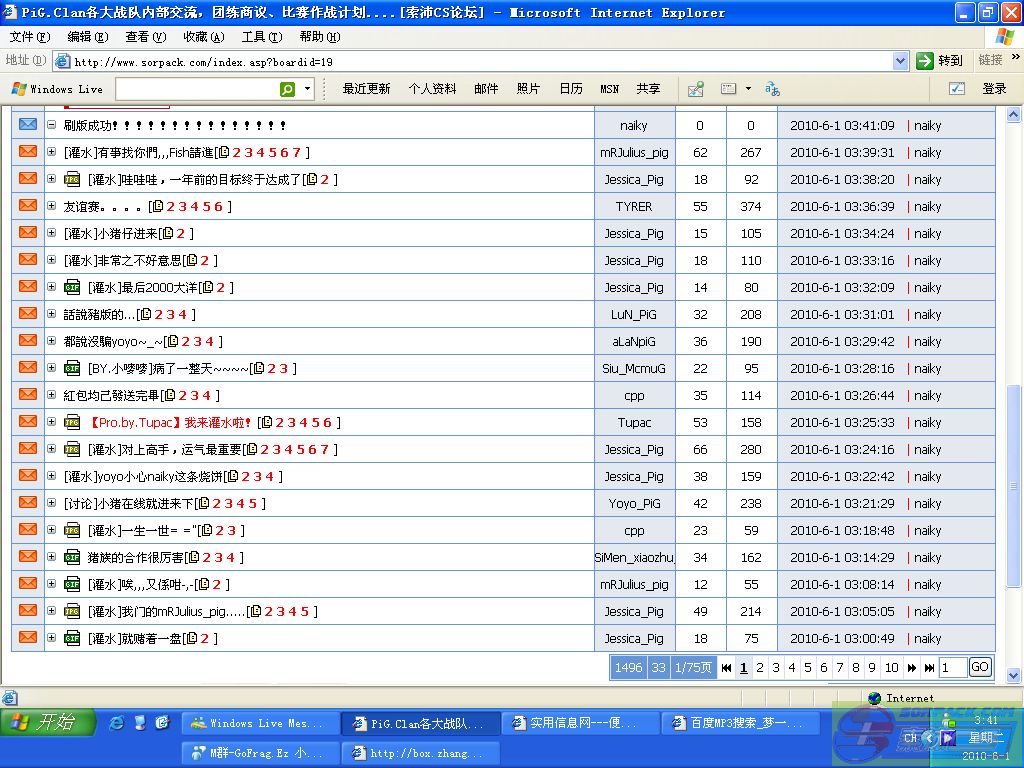This screenshot has width=1024, height=768.
Task: Click the envelope icon beside 友谊赛 thread
Action: 28,206
